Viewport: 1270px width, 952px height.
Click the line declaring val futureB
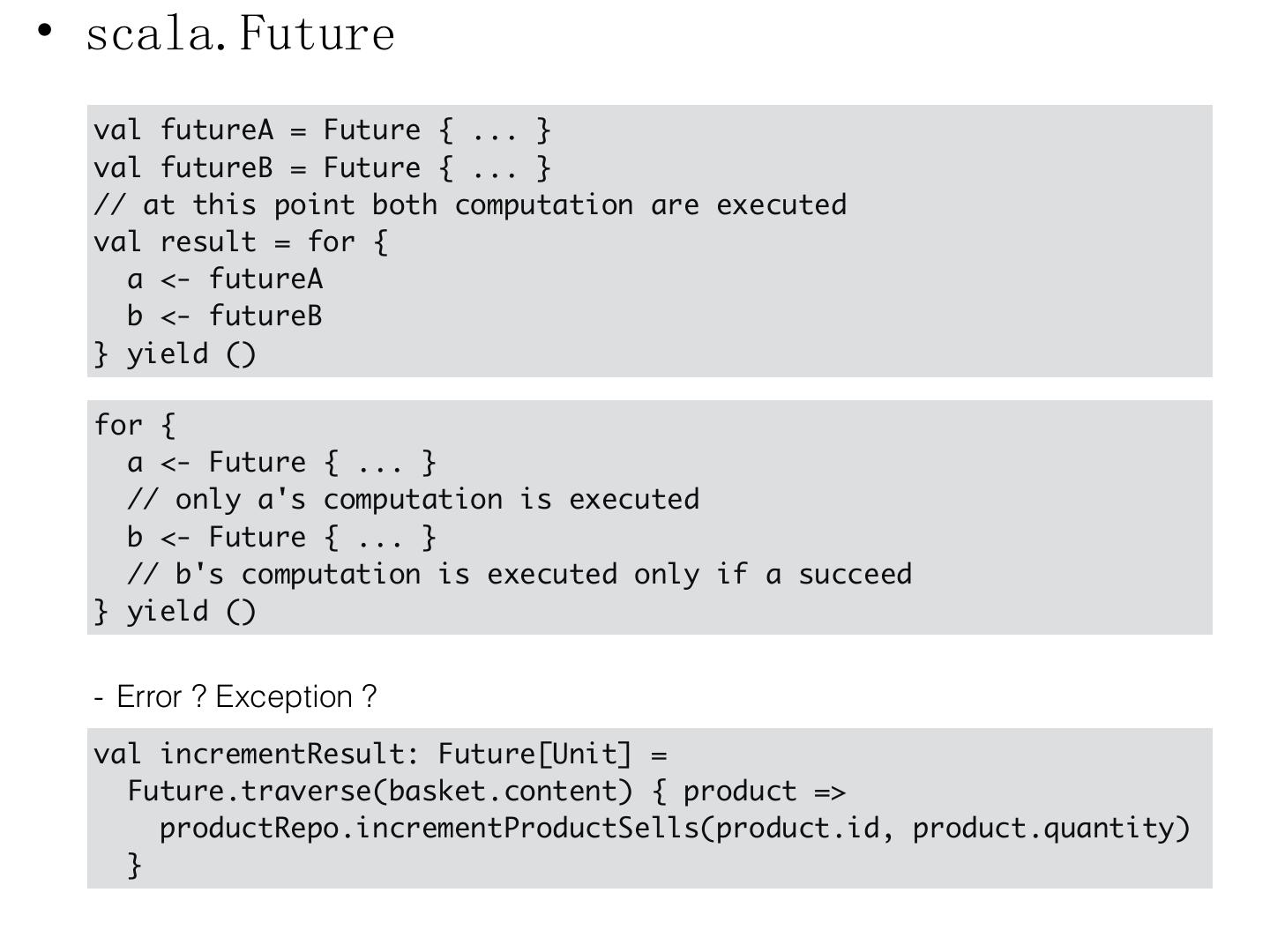pos(322,167)
